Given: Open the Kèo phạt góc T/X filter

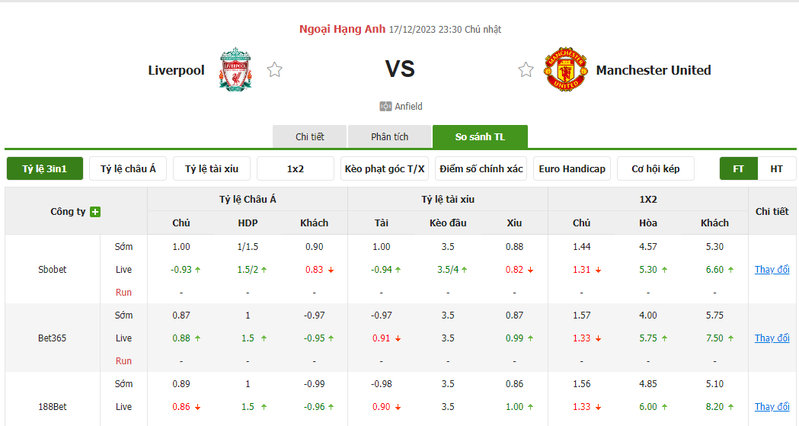Looking at the screenshot, I should coord(385,169).
